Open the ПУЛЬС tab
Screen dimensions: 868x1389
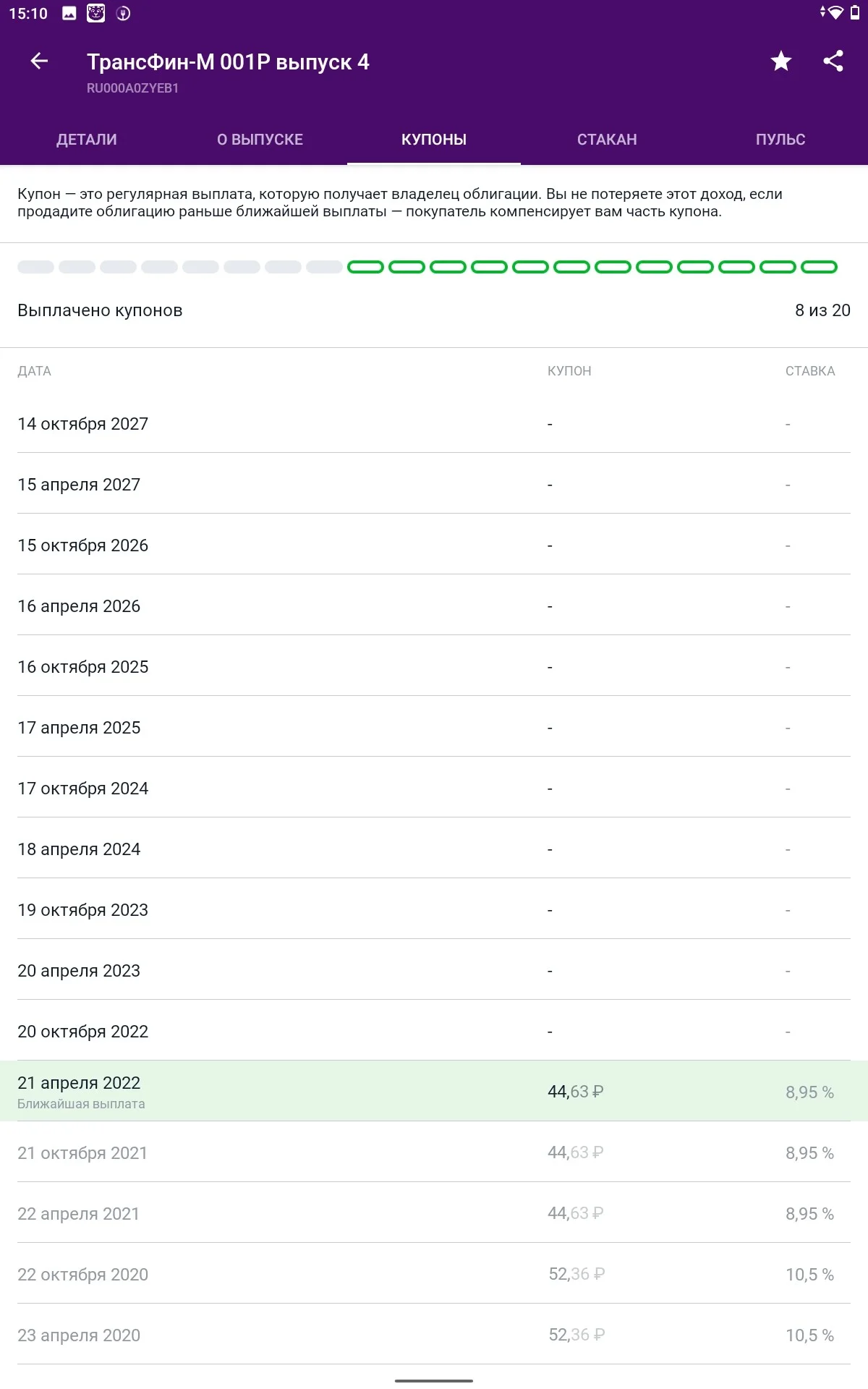781,140
